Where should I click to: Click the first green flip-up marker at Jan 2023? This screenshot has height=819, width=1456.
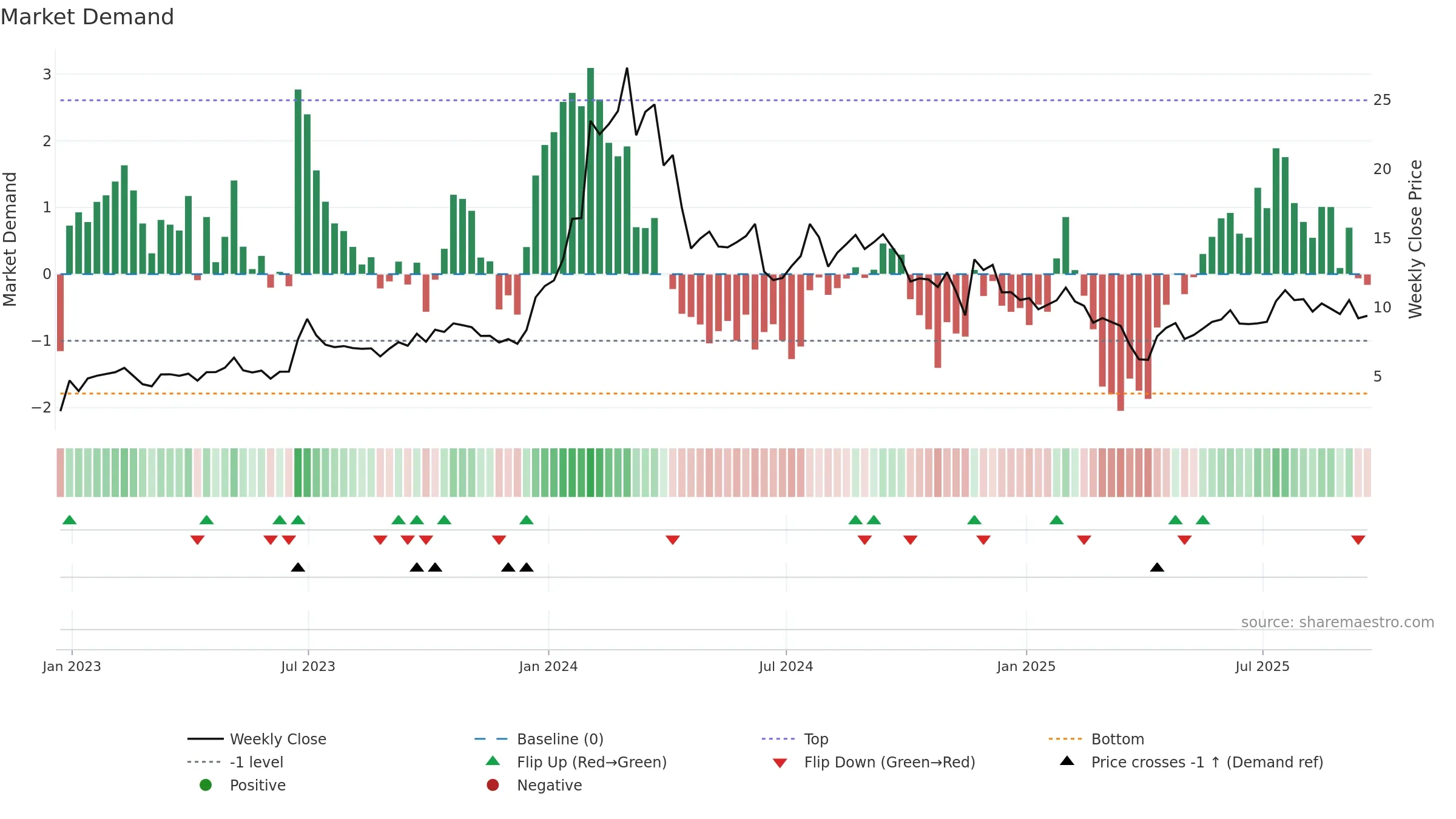coord(70,519)
